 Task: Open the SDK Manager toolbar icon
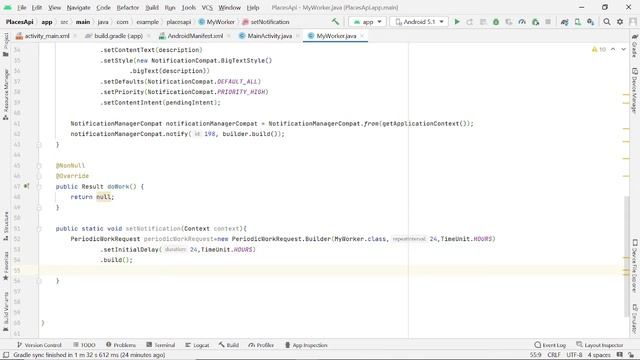coord(591,22)
